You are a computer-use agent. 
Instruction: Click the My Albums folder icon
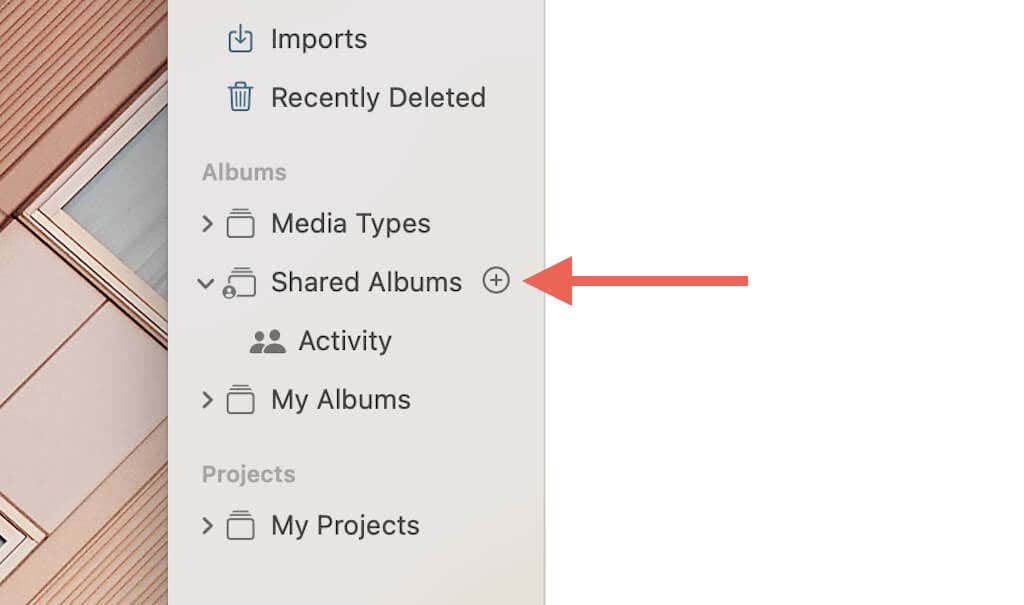[240, 399]
